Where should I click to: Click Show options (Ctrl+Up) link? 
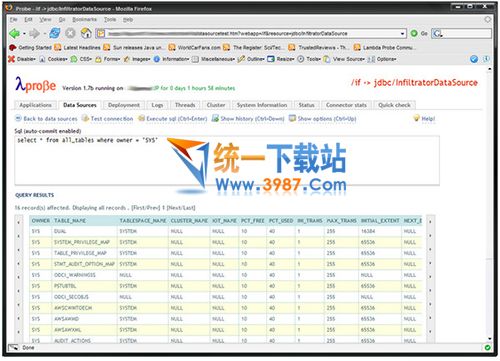pyautogui.click(x=327, y=119)
